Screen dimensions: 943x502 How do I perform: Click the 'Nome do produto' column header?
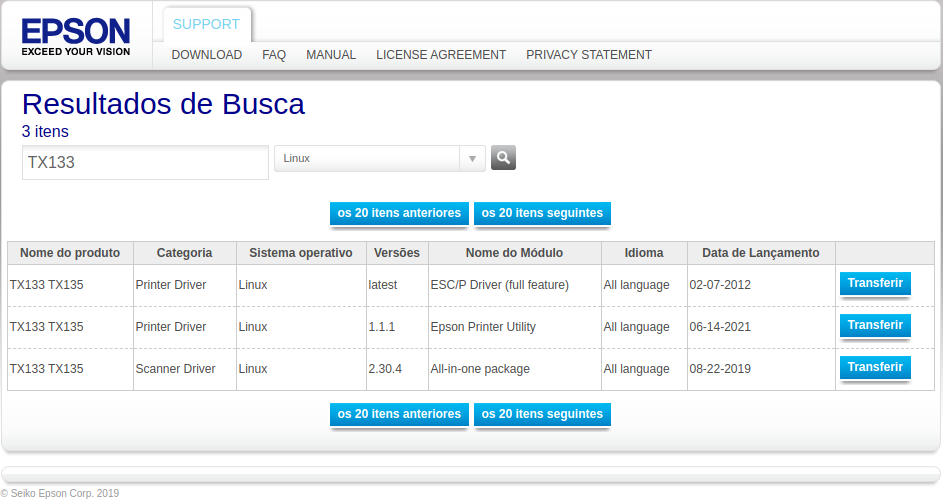pos(70,253)
